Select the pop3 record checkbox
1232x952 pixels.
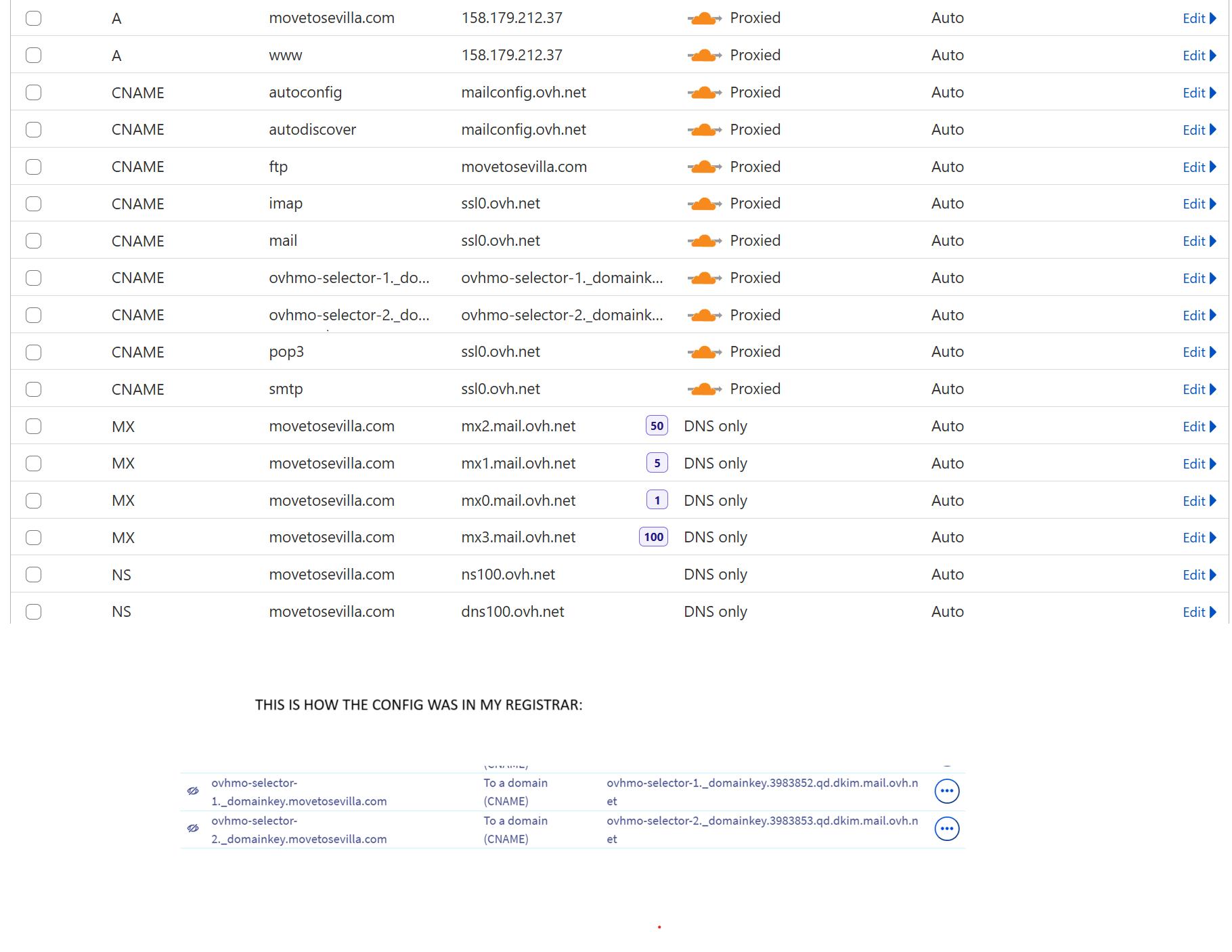tap(33, 352)
